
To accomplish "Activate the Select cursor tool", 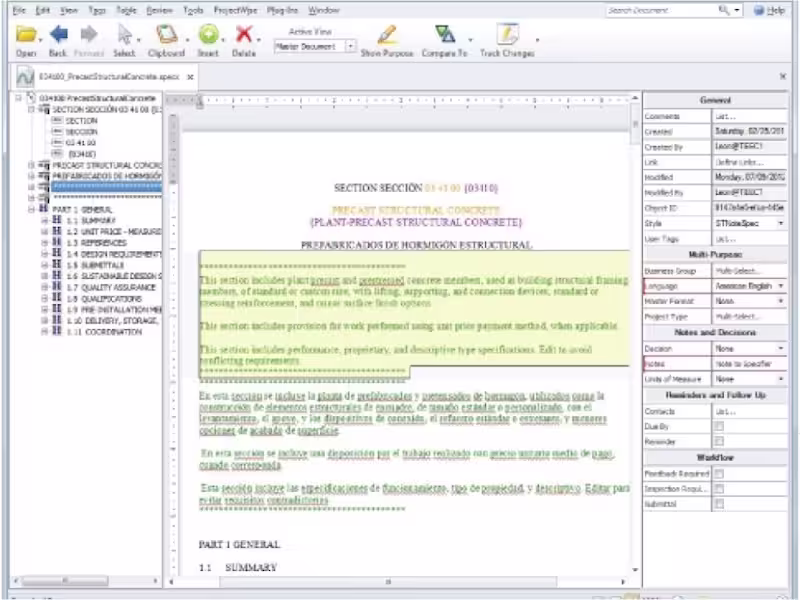I will pos(124,35).
